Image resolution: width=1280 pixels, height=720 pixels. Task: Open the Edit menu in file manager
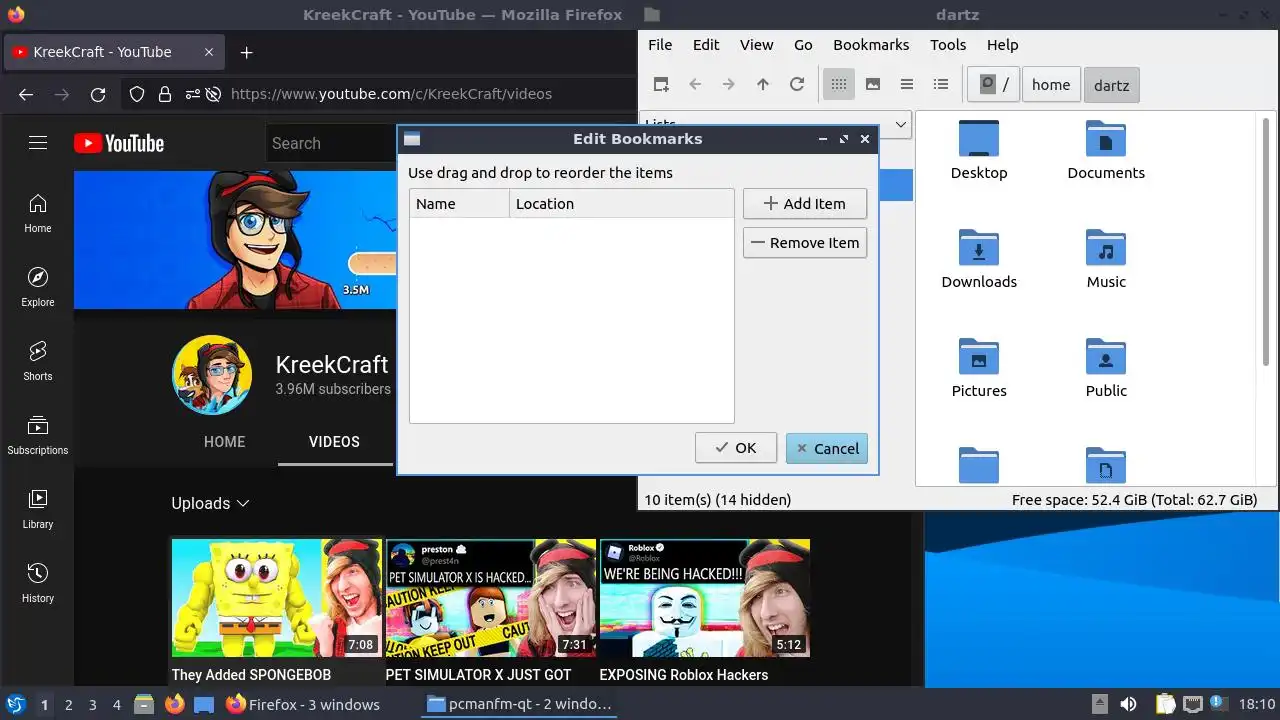706,45
